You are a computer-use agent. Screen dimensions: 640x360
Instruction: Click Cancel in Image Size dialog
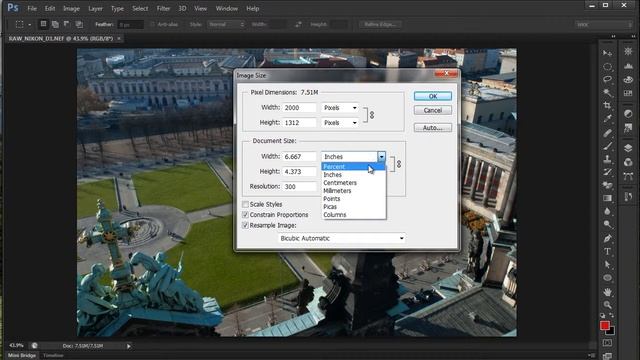pos(433,110)
